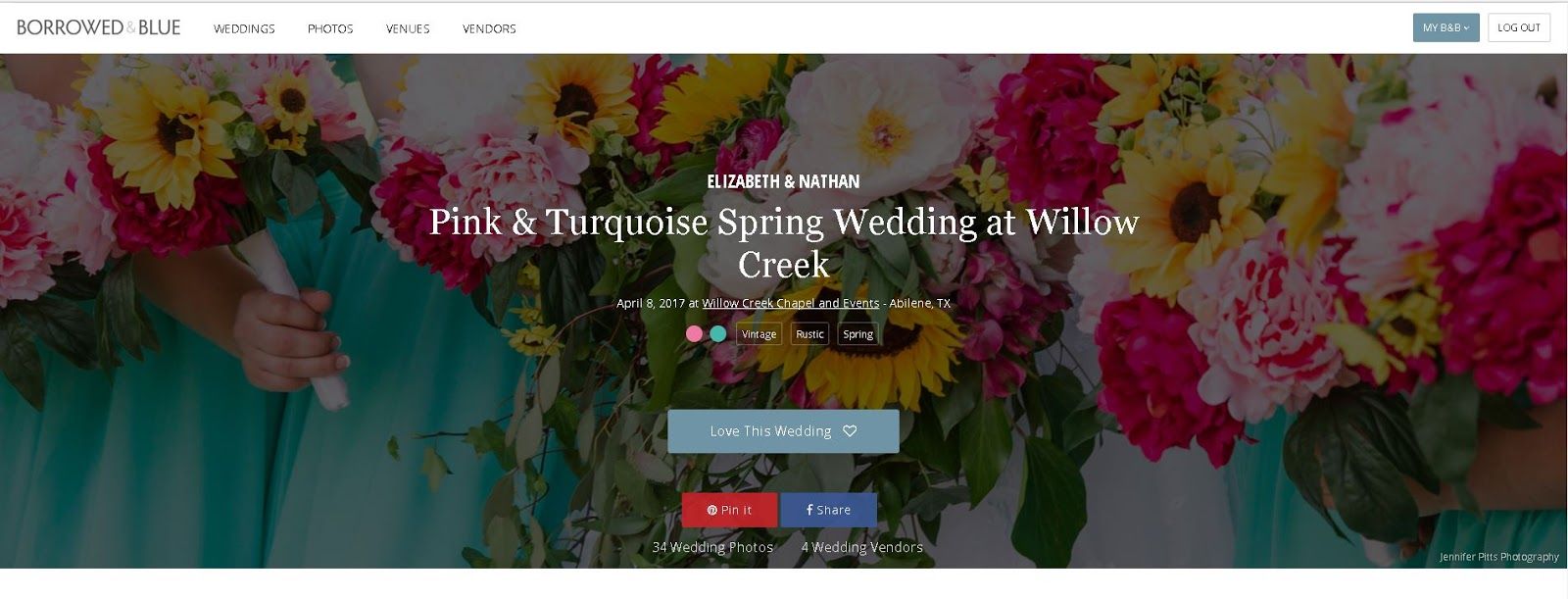Click the Pinterest icon on Pin it
1568x599 pixels.
tap(712, 510)
